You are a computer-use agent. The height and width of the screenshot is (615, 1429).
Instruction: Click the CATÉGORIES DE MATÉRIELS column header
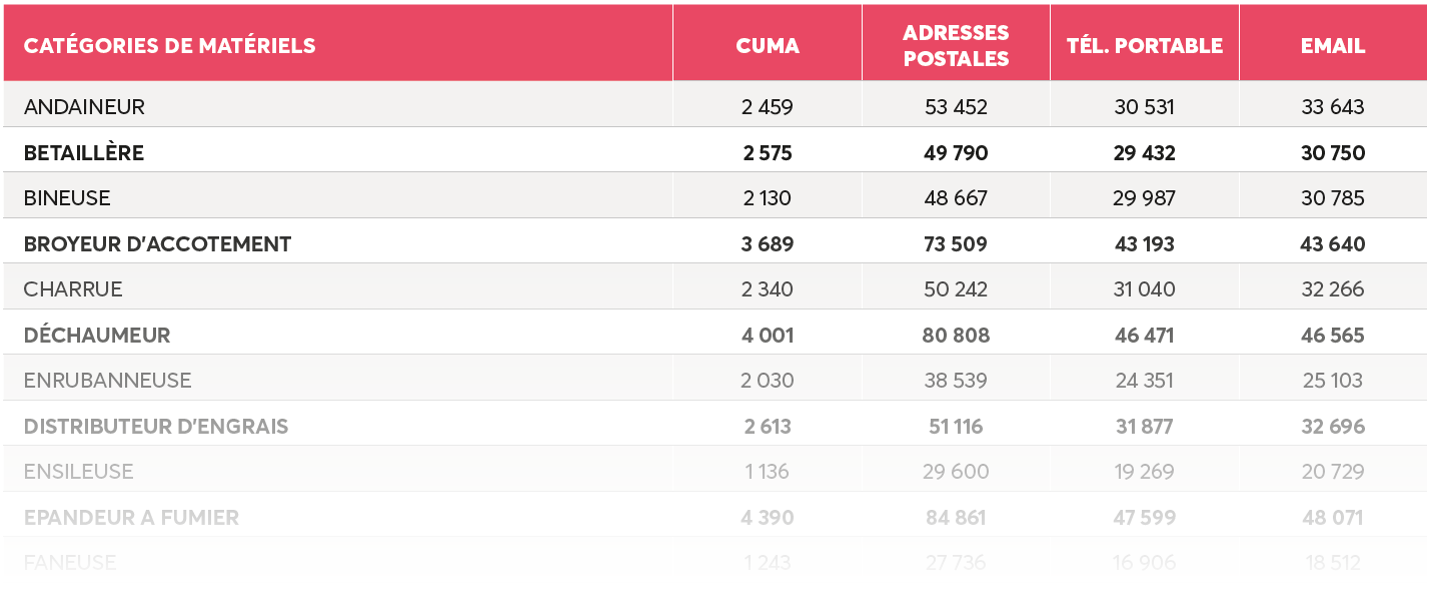[x=169, y=46]
